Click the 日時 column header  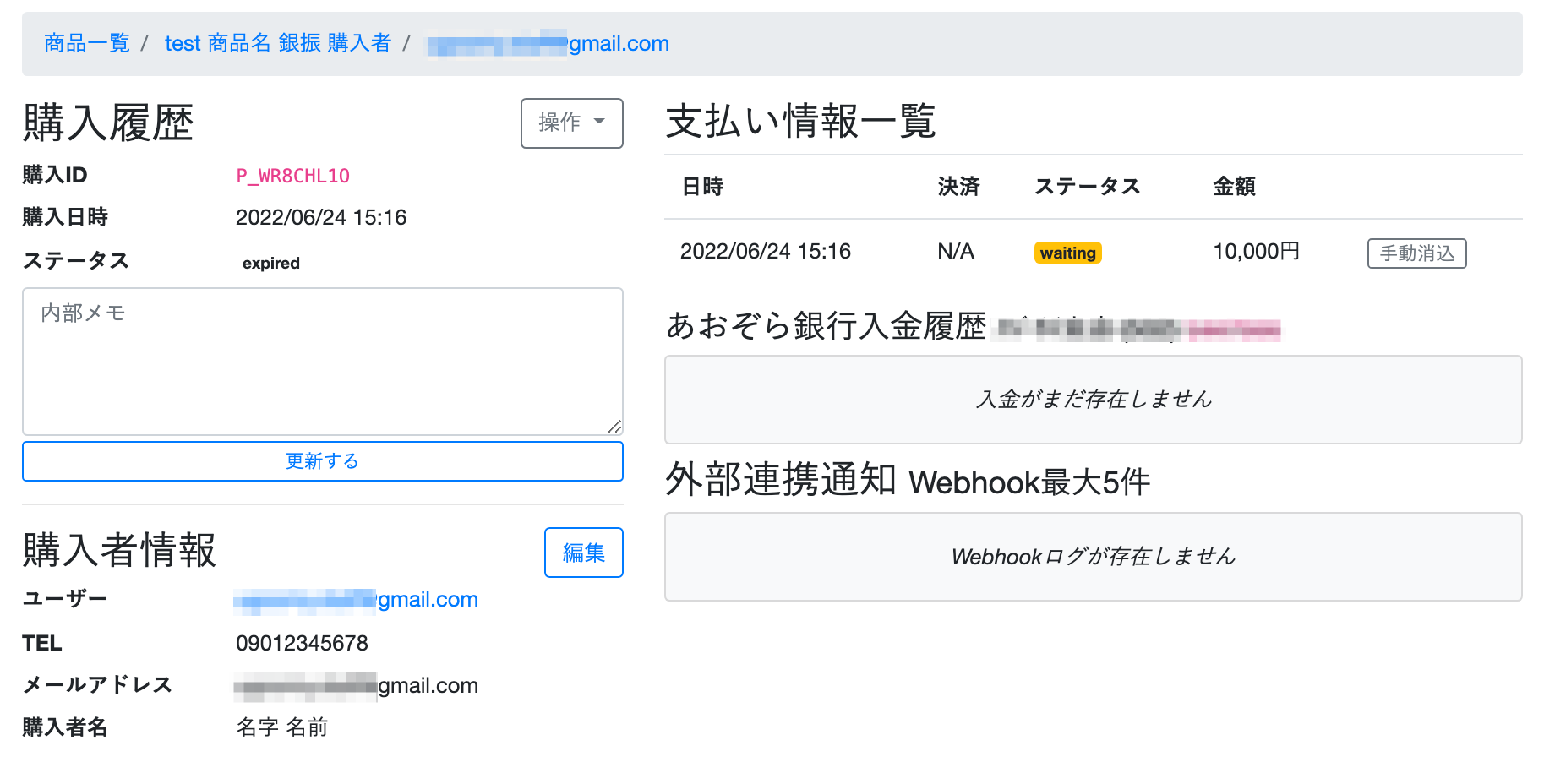click(702, 187)
